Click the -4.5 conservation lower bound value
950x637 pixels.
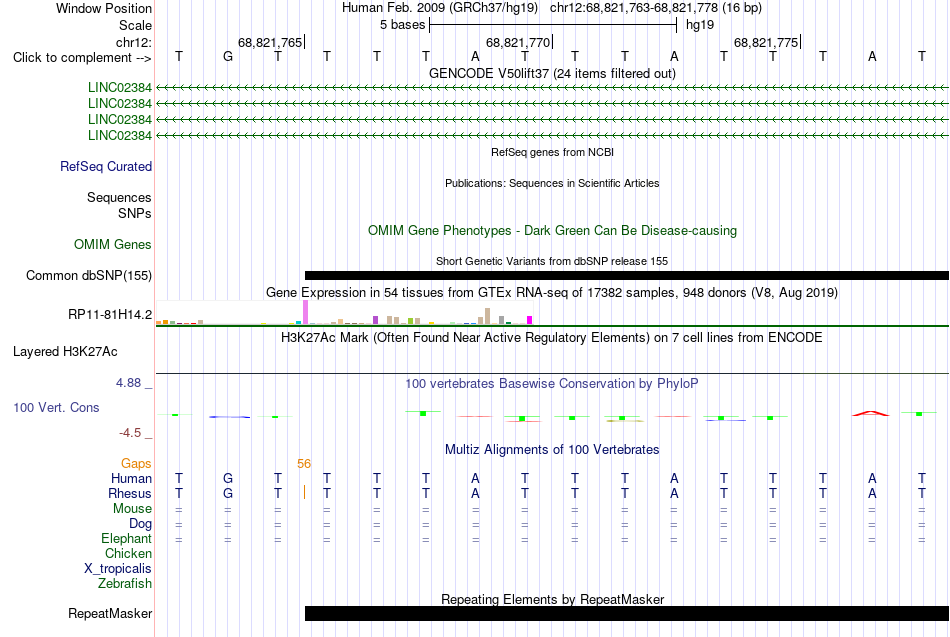coord(130,433)
